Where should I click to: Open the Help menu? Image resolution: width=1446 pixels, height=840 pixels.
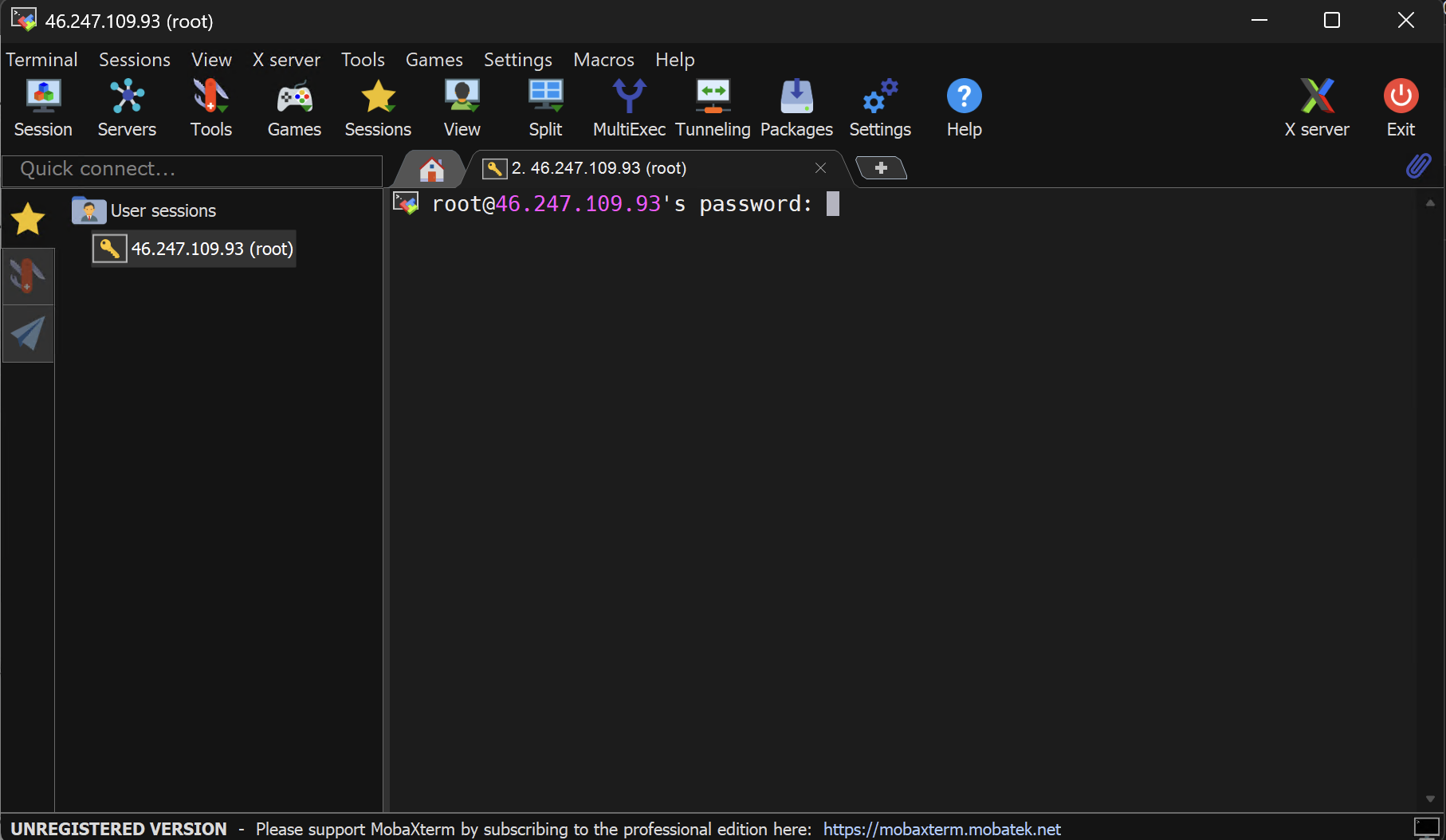[675, 60]
